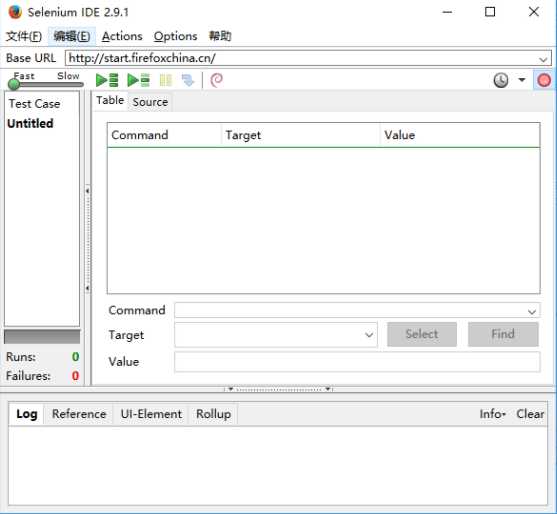Play the current test case
Screen dimensions: 557x514
point(138,80)
